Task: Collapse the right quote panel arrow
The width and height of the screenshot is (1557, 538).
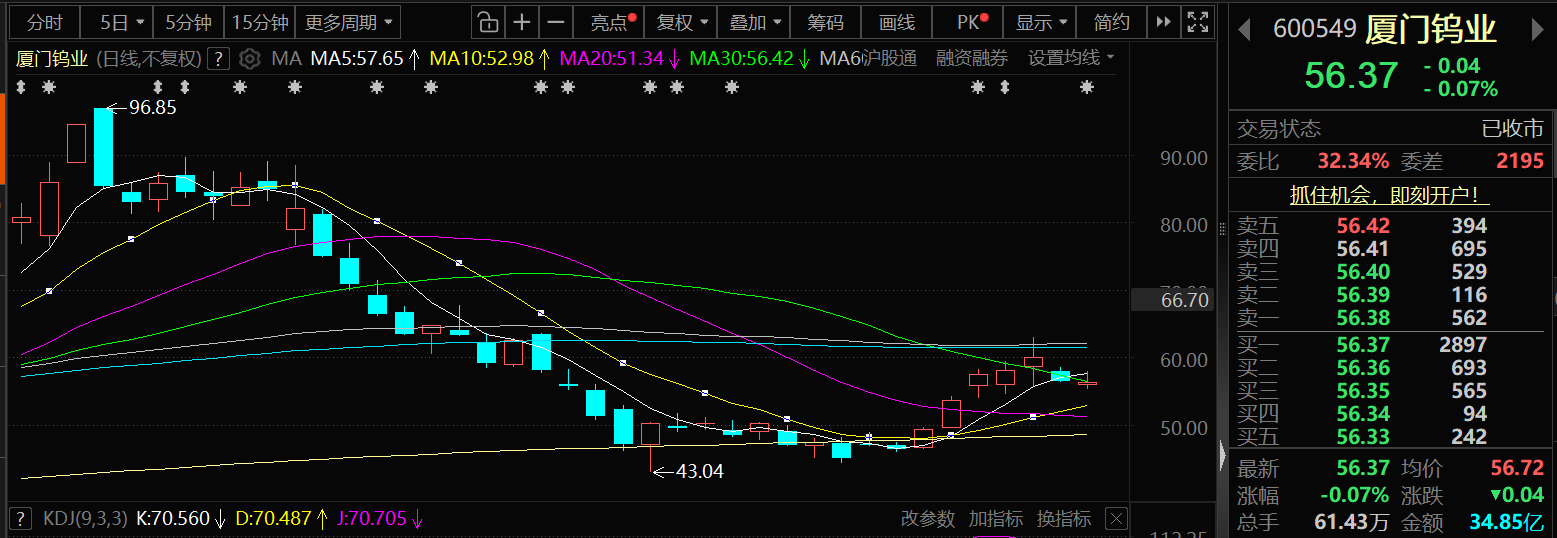Action: click(x=1221, y=456)
